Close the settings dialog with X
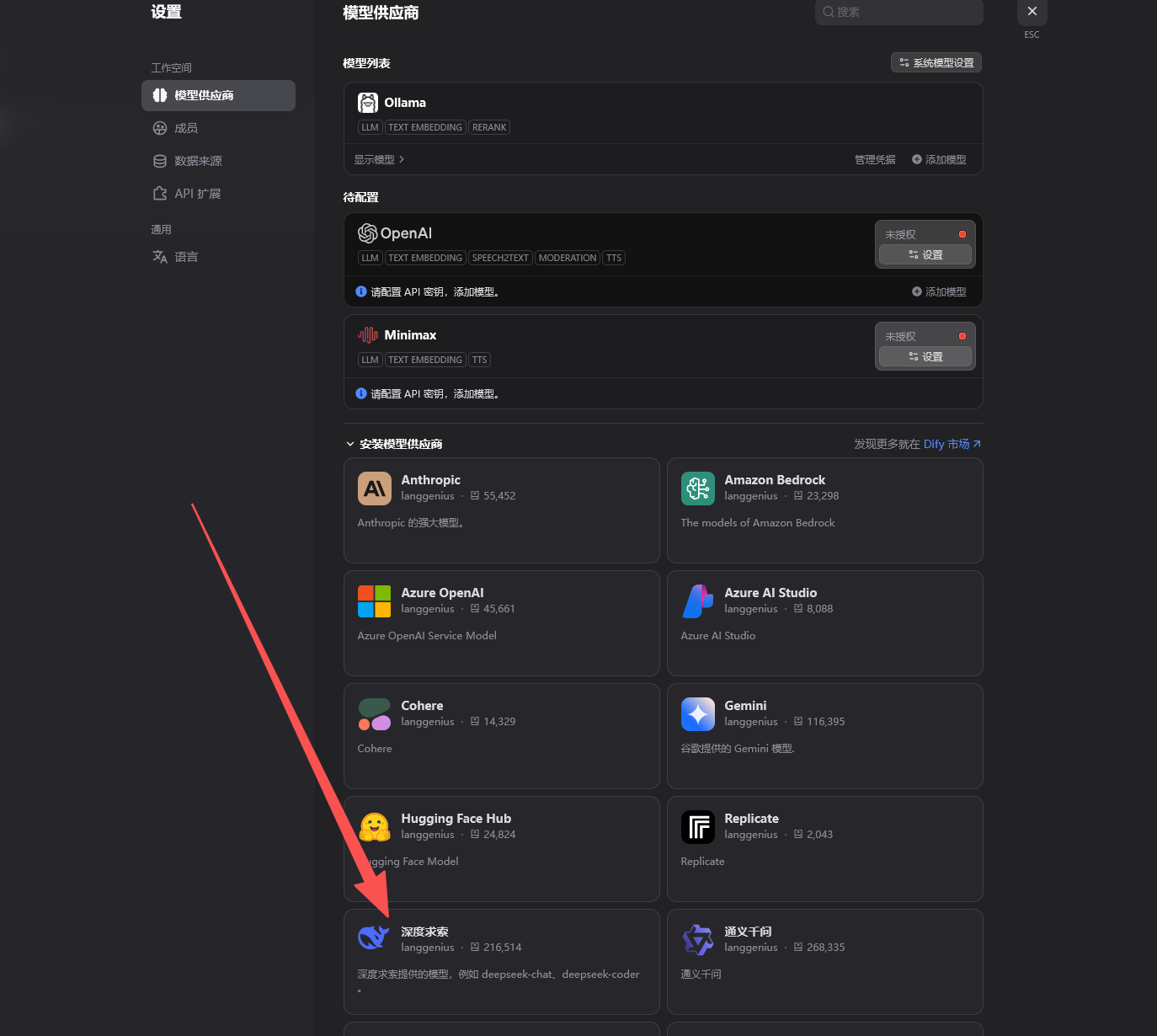Viewport: 1157px width, 1036px height. tap(1032, 12)
